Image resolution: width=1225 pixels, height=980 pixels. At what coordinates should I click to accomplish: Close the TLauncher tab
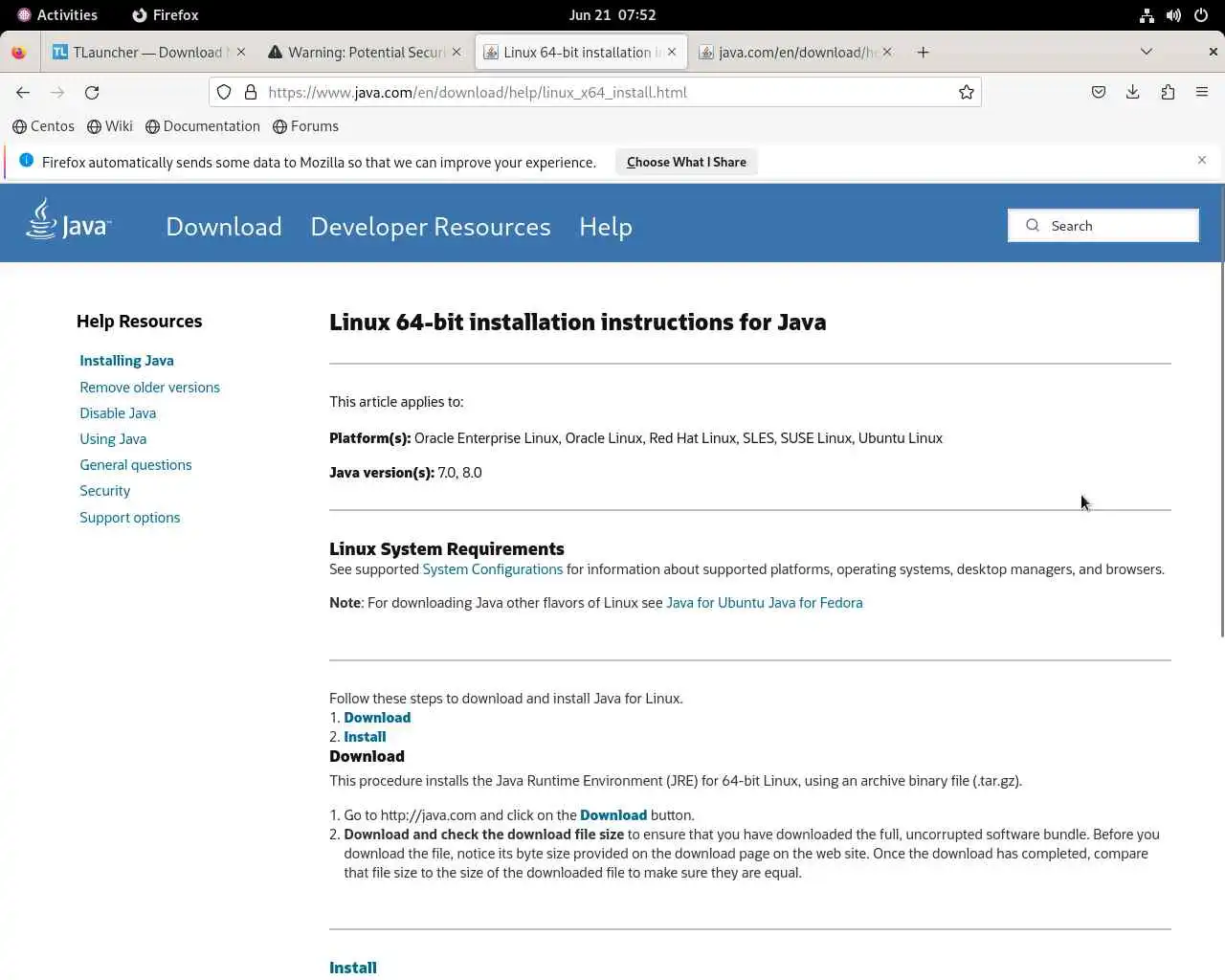pyautogui.click(x=241, y=53)
